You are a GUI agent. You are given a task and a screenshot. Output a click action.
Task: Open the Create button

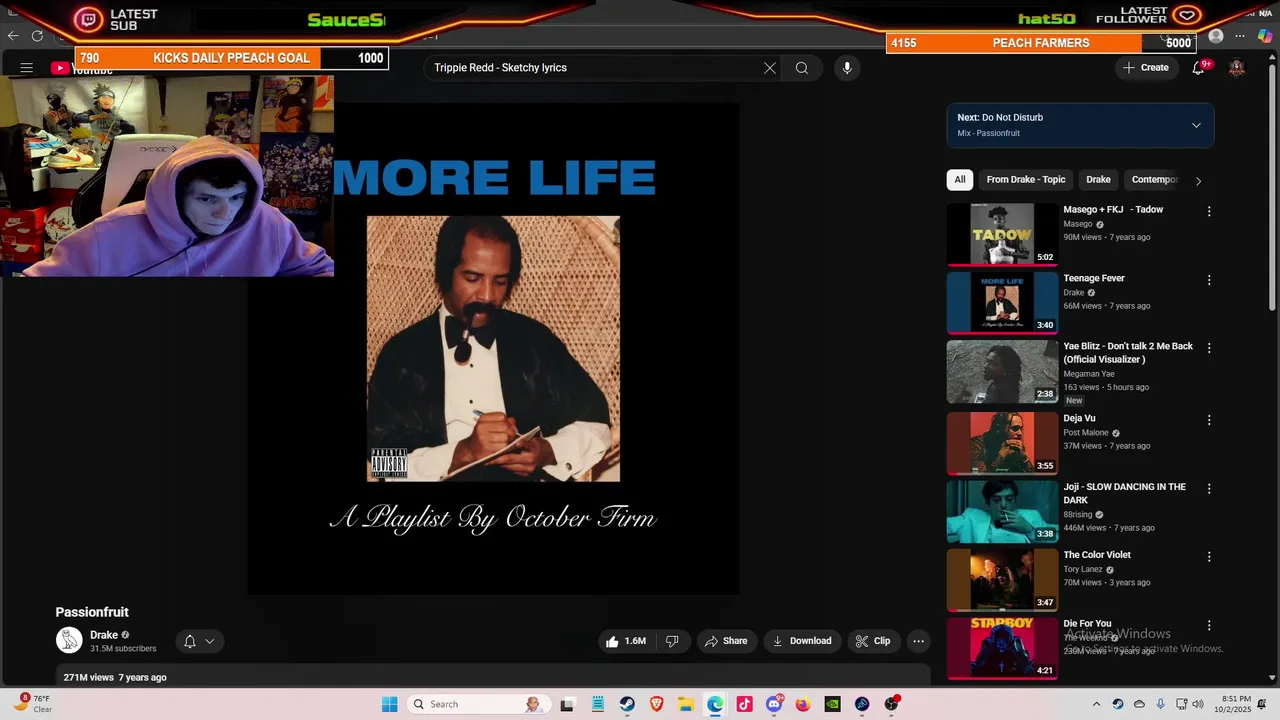click(x=1146, y=68)
